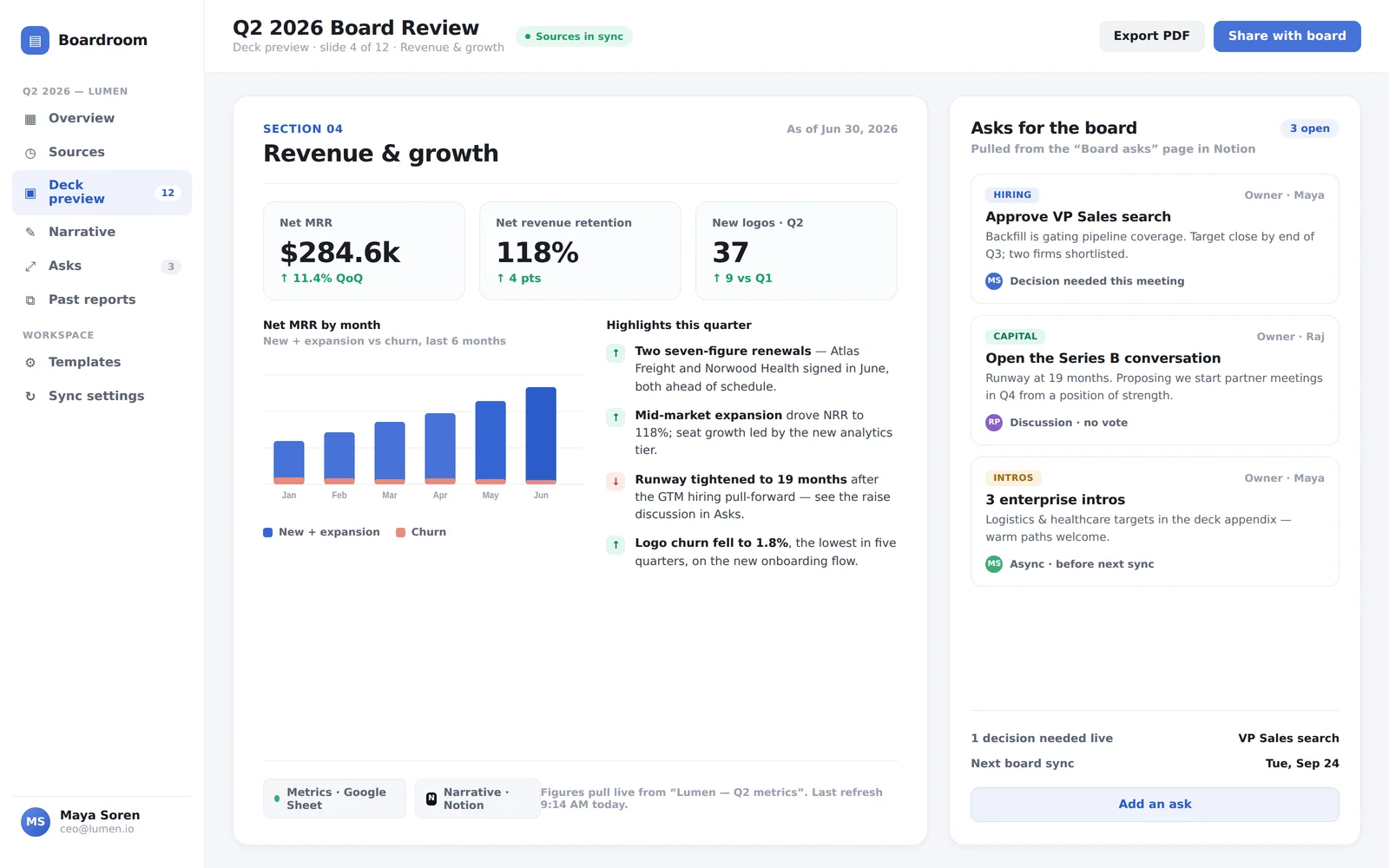1389x868 pixels.
Task: Open Approve VP Sales search ask card
Action: pos(1155,239)
